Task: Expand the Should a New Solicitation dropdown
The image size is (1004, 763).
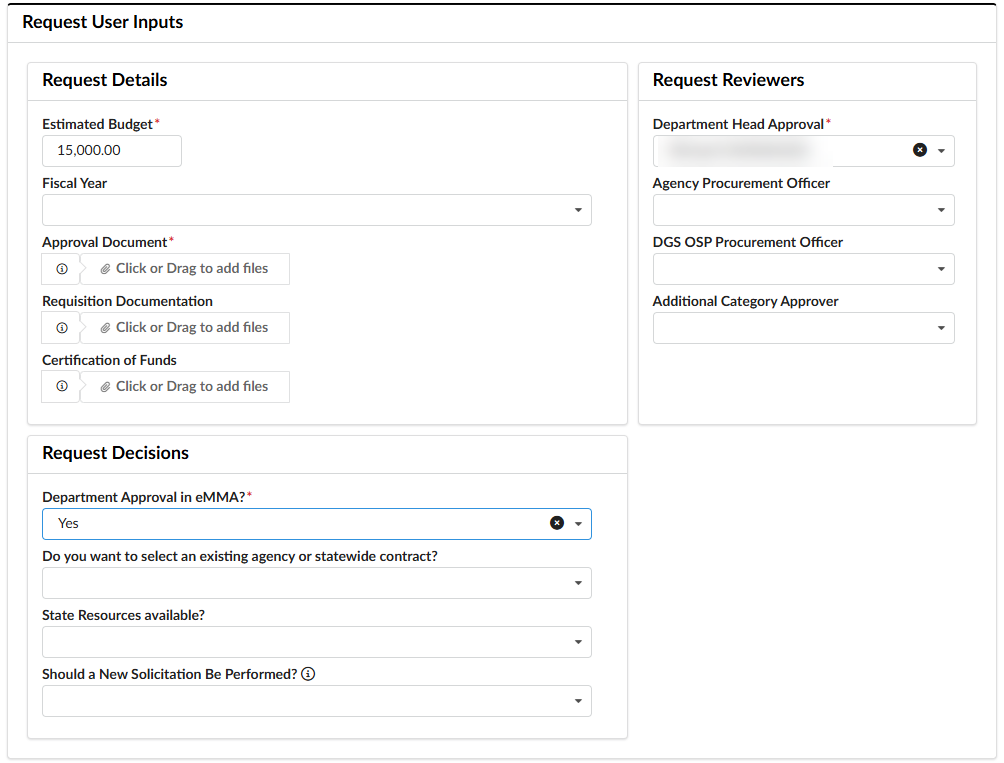Action: coord(578,701)
